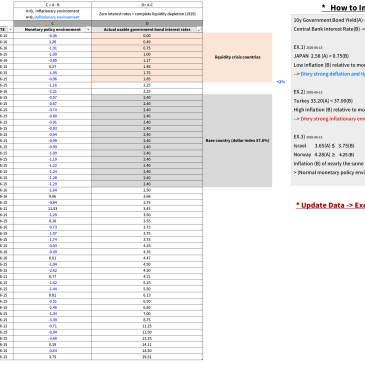
Task: Open the Monetary policy environment filter dropdown
Action: point(88,30)
